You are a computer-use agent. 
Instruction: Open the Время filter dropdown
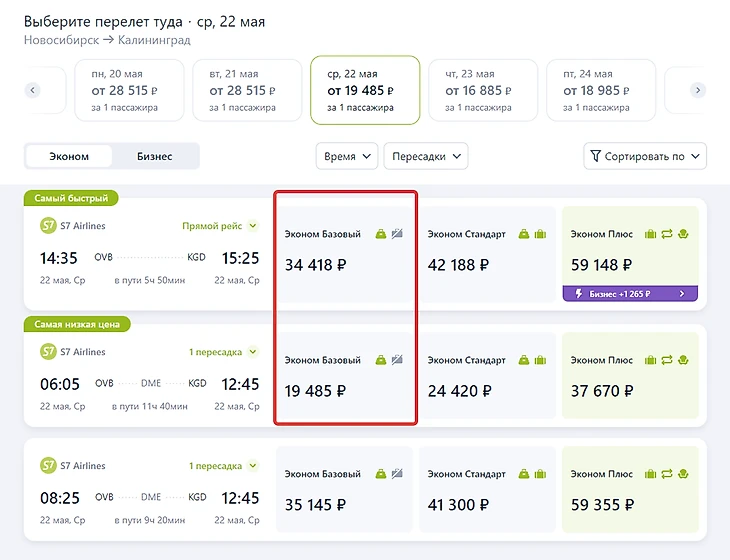346,156
